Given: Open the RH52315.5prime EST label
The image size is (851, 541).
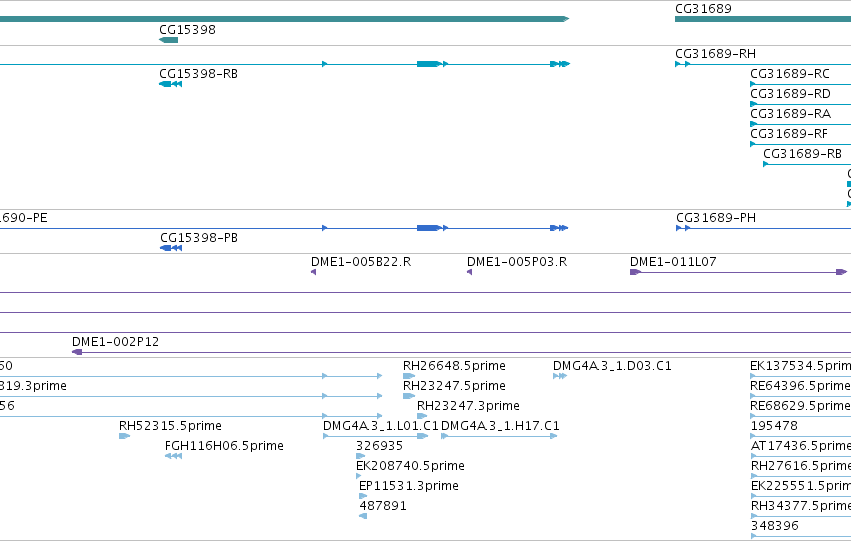Looking at the screenshot, I should [170, 426].
